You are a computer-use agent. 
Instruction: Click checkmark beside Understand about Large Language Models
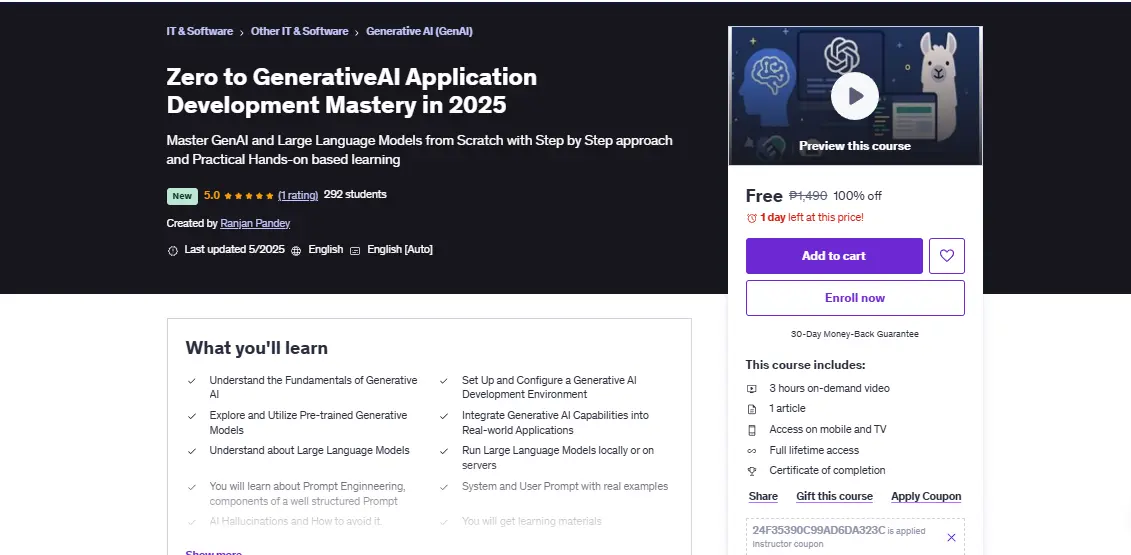192,451
